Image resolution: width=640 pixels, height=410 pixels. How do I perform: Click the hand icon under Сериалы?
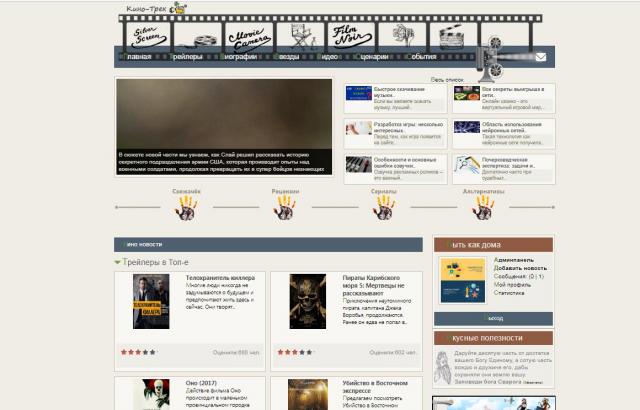pos(384,208)
